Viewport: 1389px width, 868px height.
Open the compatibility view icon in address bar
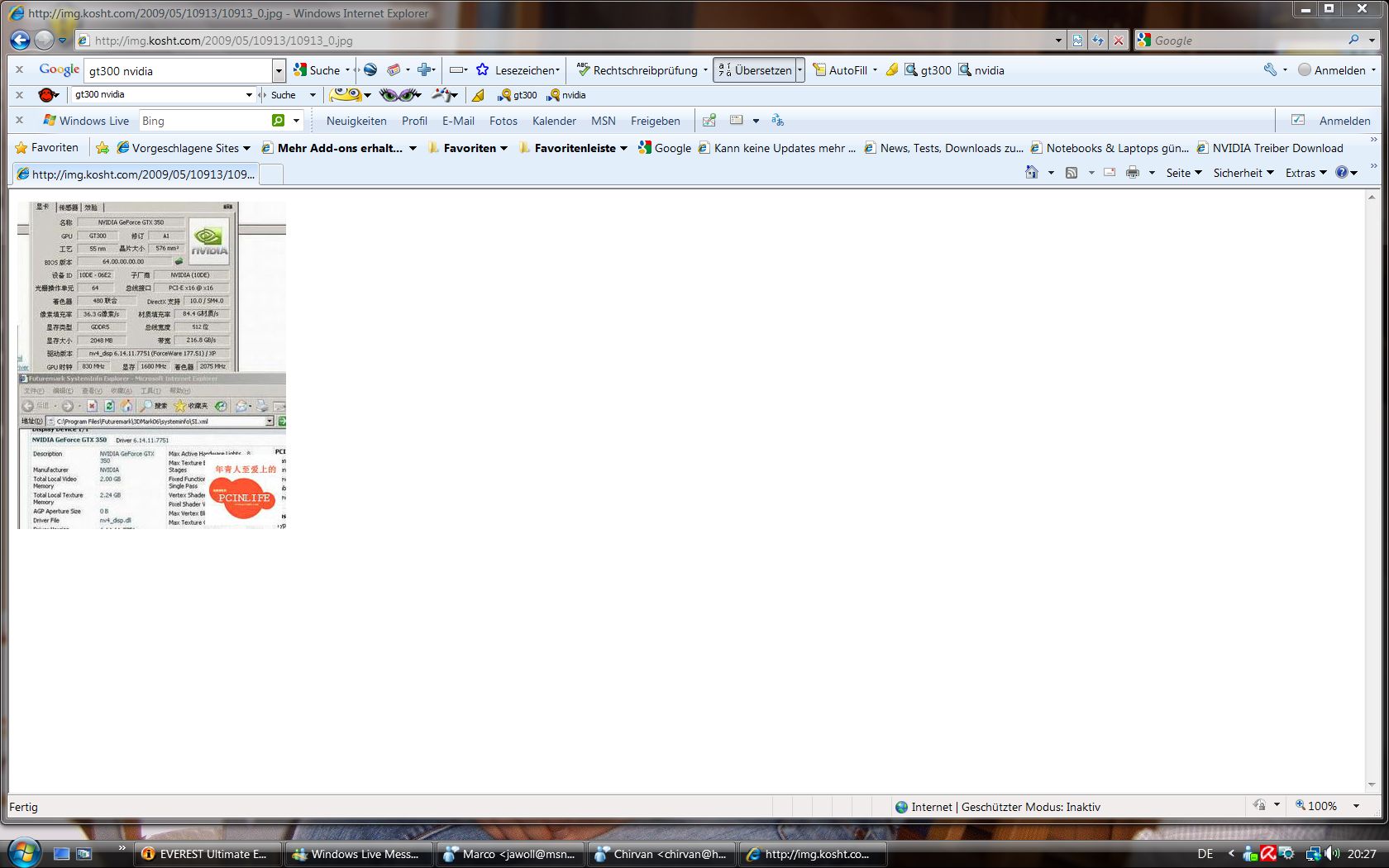tap(1078, 40)
